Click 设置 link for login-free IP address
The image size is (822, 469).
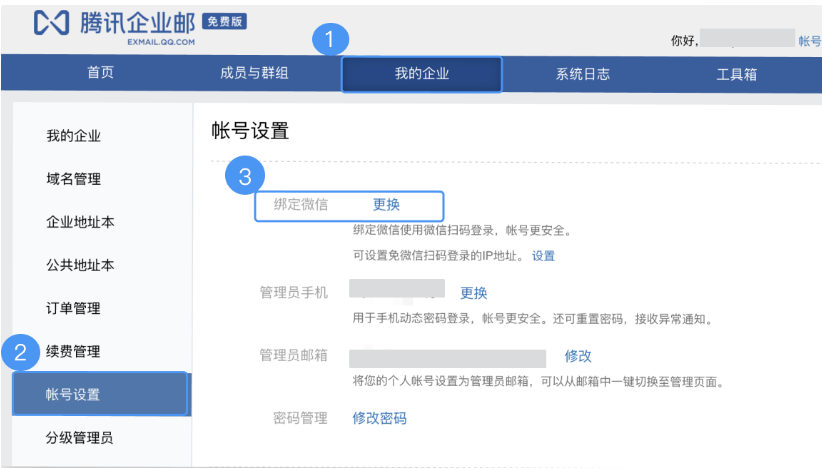(543, 256)
